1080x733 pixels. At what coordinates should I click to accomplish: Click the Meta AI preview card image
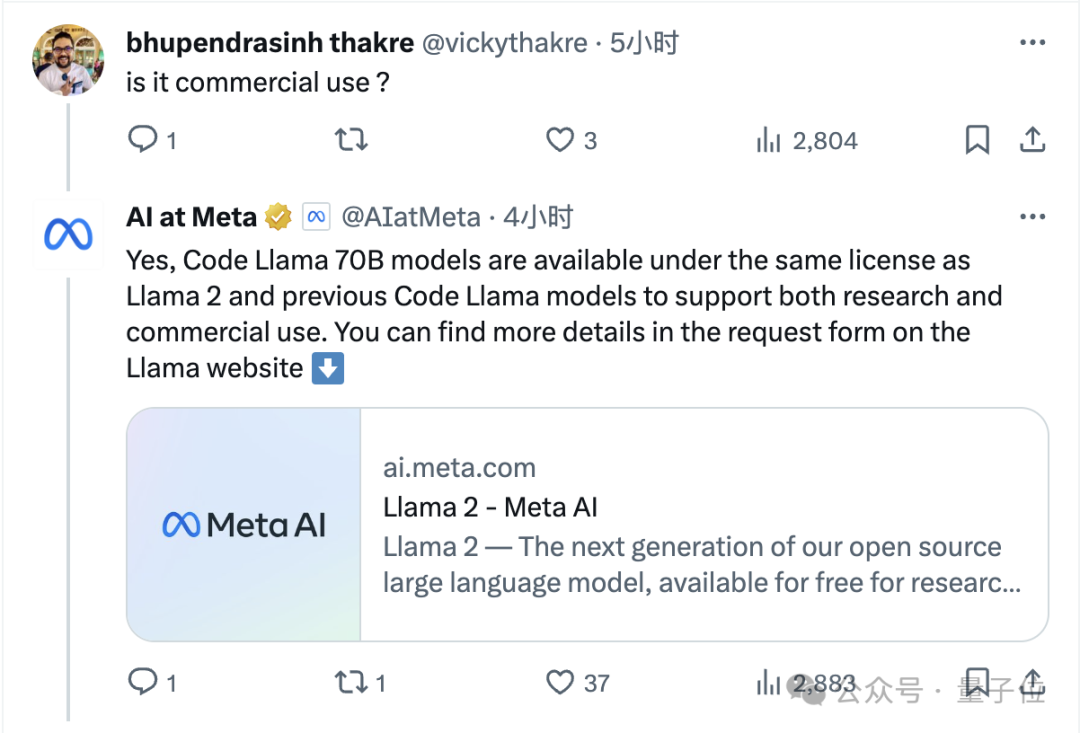coord(243,524)
